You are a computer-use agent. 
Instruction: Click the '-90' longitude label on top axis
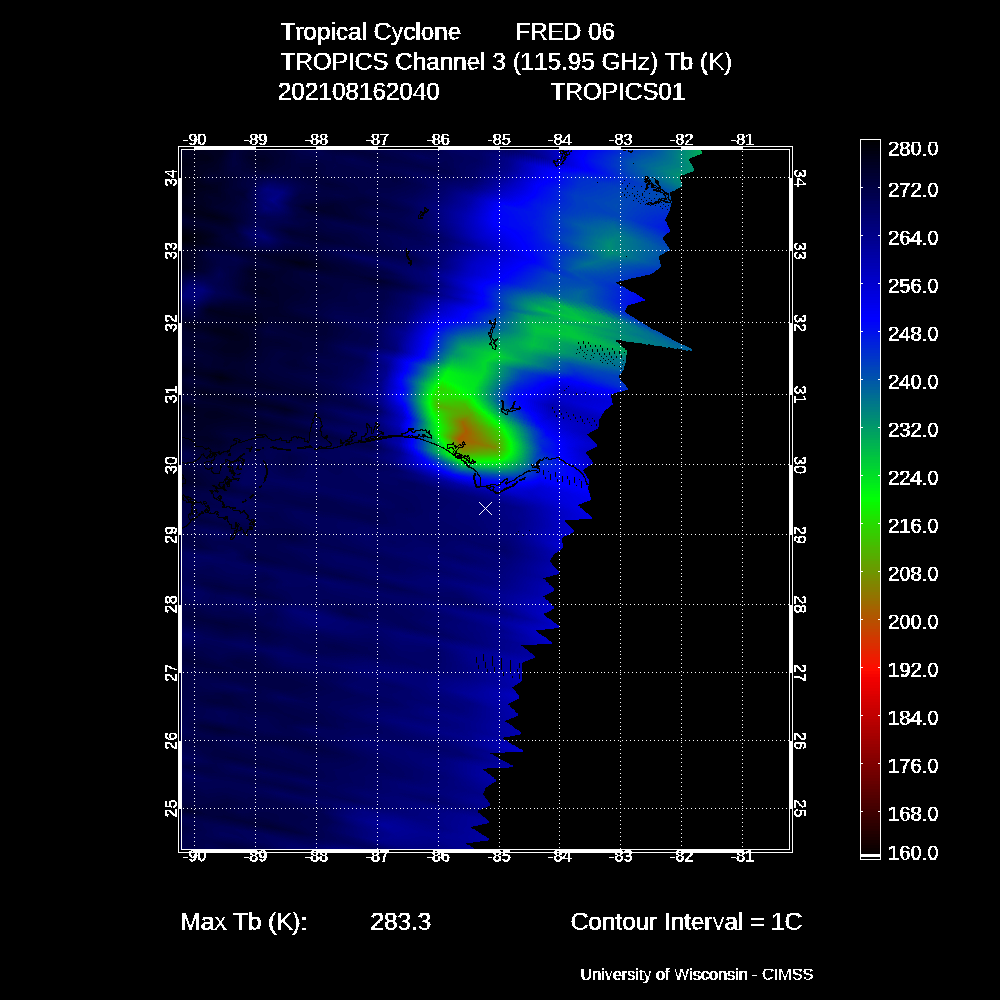(x=195, y=140)
